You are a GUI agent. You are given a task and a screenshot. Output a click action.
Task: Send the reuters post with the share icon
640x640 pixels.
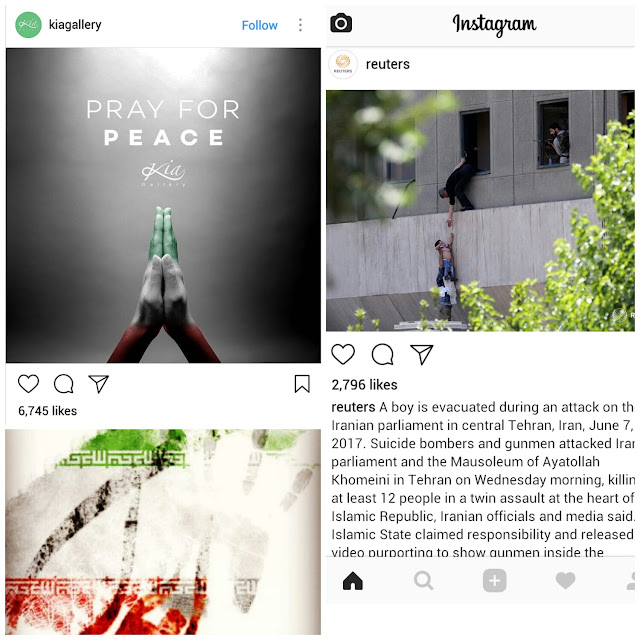(421, 354)
